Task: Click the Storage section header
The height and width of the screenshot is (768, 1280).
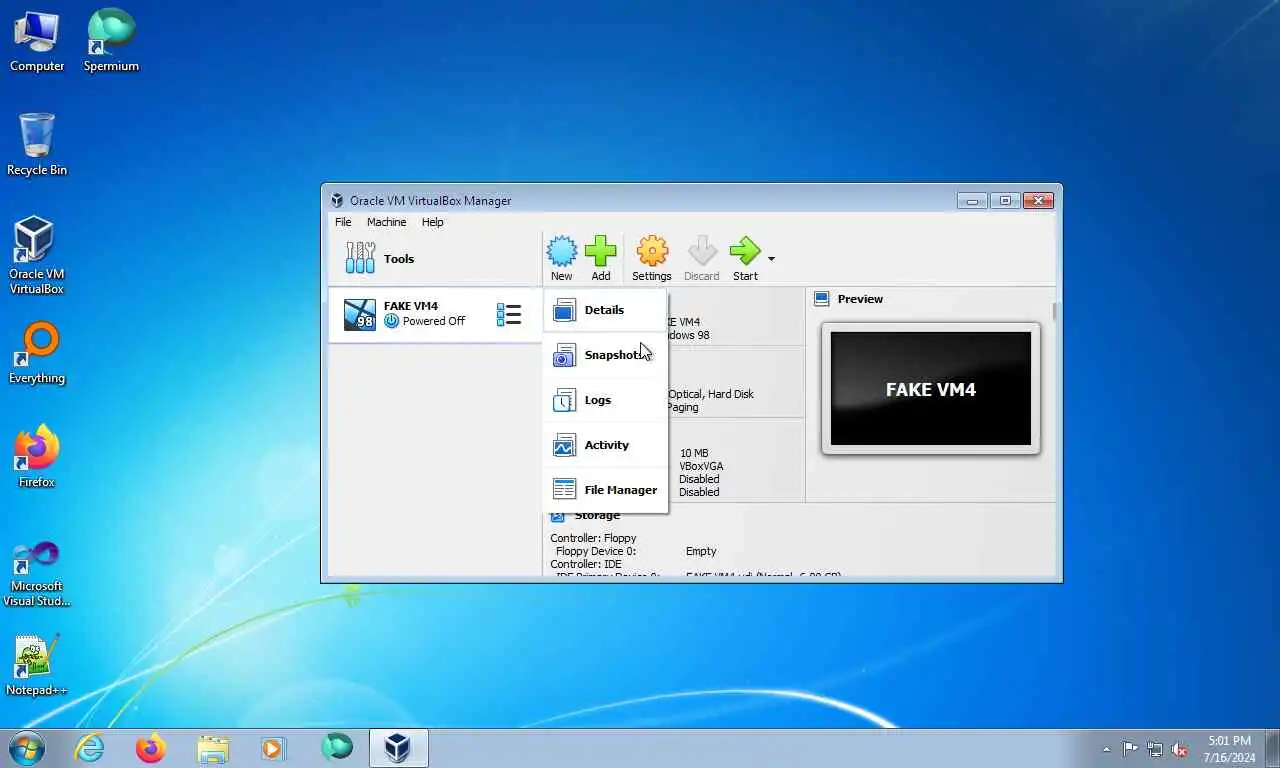Action: [597, 515]
